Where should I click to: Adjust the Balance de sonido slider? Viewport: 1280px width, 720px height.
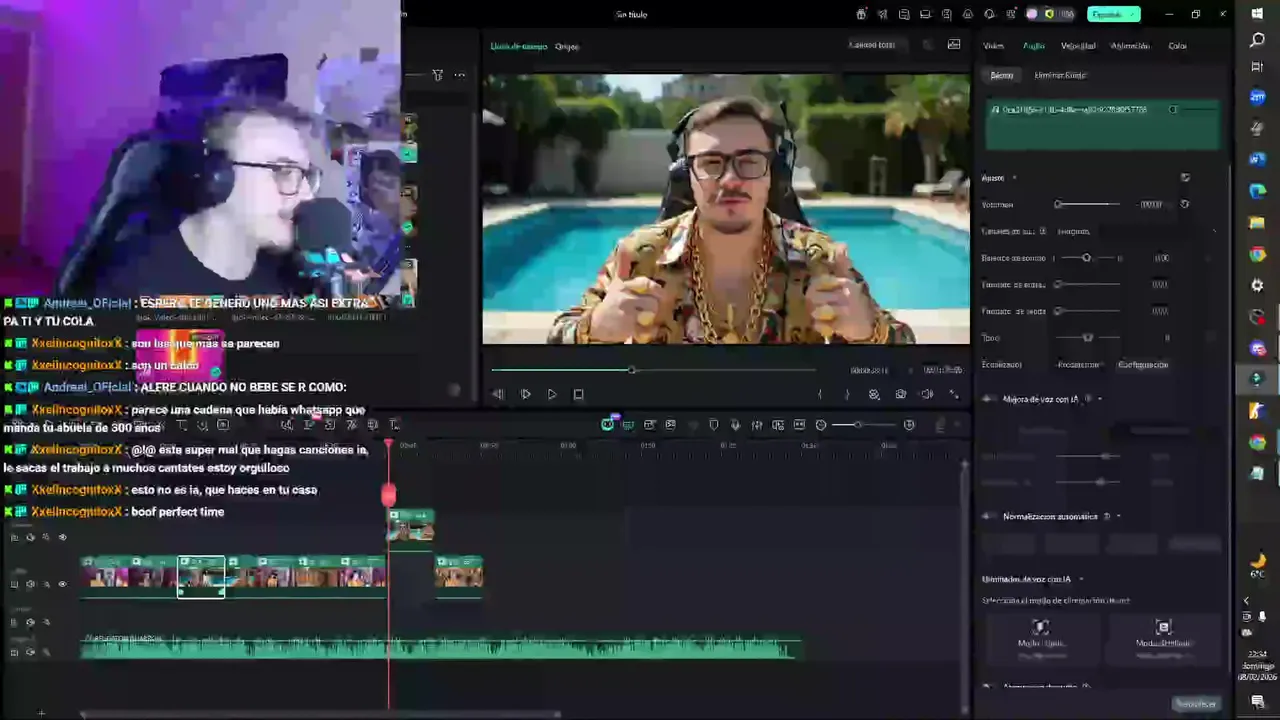(1087, 258)
